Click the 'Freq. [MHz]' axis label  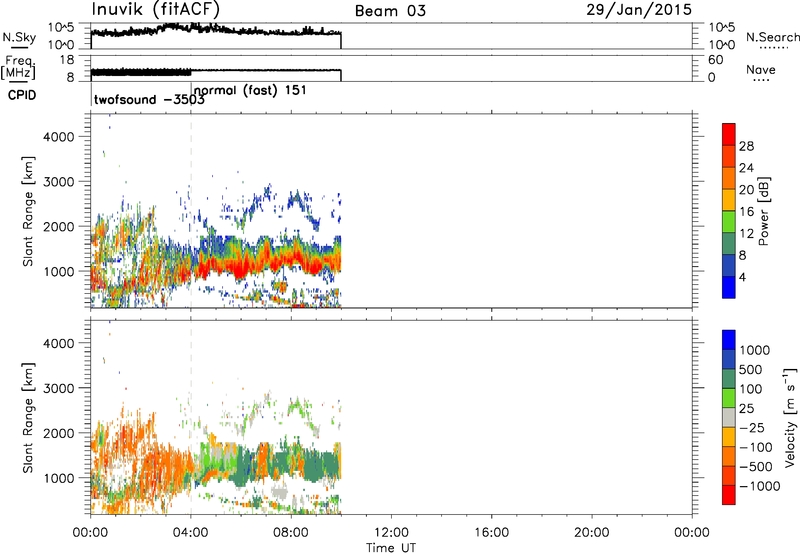coord(18,68)
